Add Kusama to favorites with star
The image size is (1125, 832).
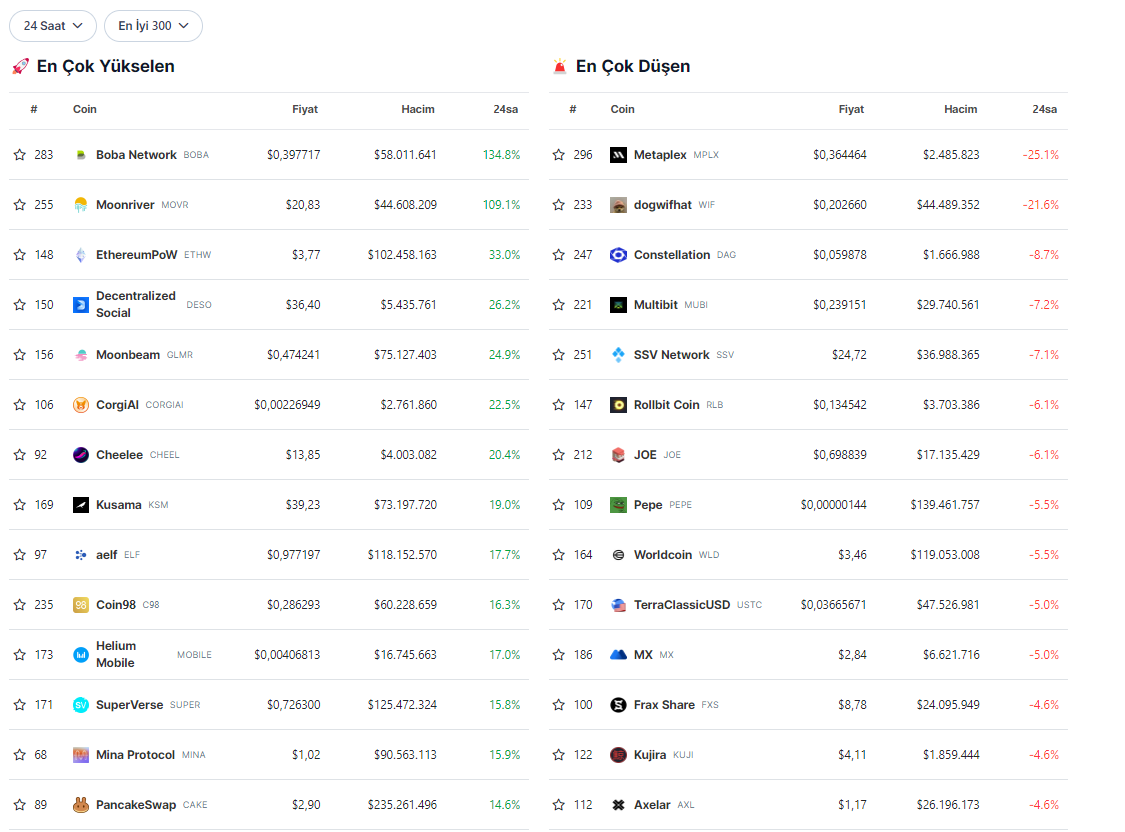coord(19,505)
